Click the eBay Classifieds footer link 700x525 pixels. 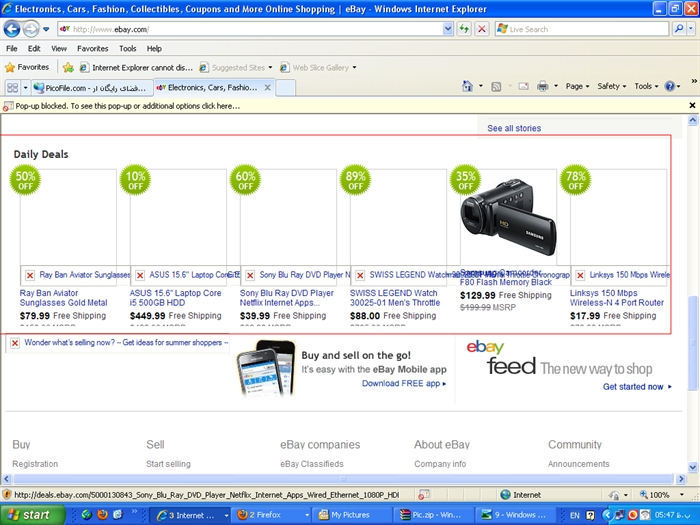312,464
